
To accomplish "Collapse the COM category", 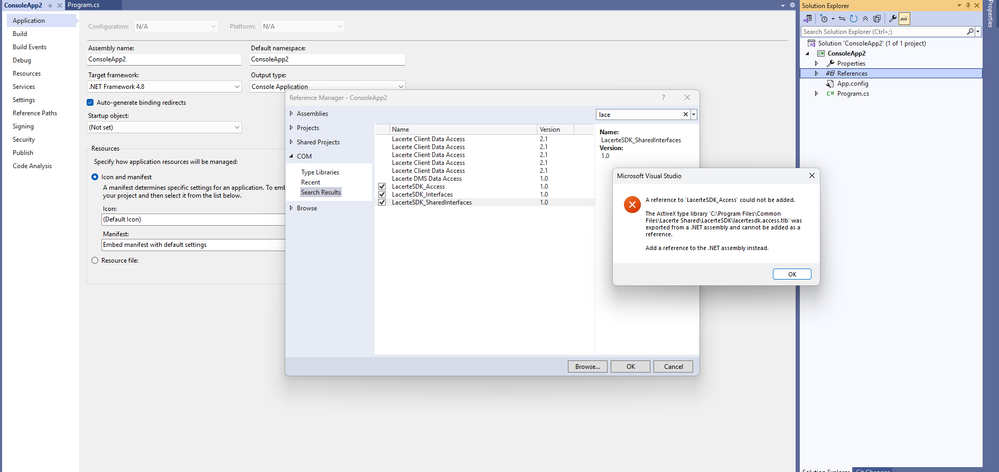I will (x=292, y=156).
